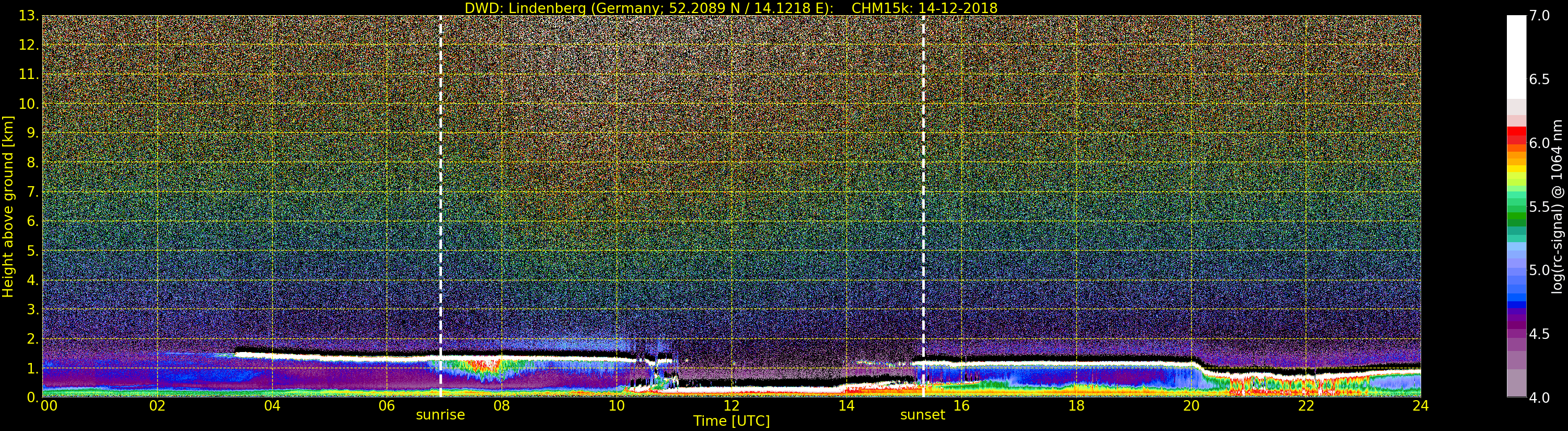
Task: Click height axis tick '1.'
Action: tap(32, 368)
